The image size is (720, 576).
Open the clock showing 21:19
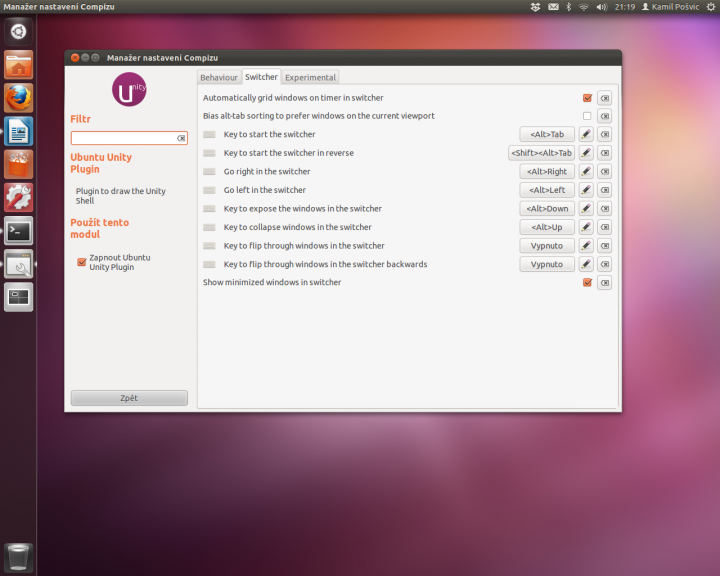[624, 7]
